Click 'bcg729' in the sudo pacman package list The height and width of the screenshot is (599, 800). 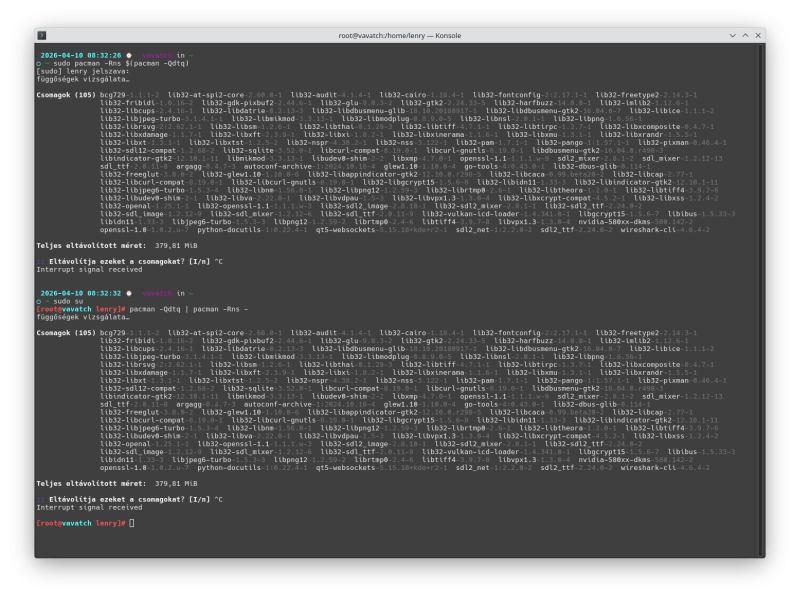(x=113, y=95)
